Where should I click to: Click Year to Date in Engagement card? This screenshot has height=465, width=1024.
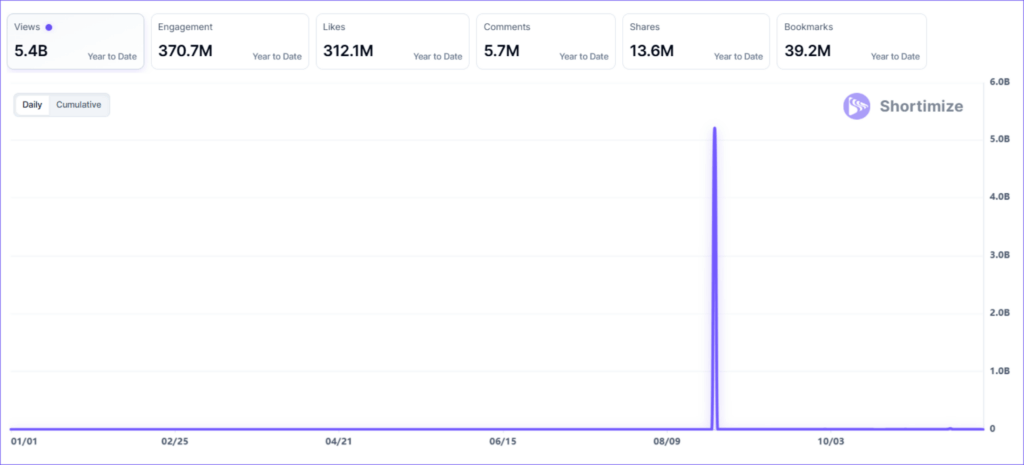277,57
